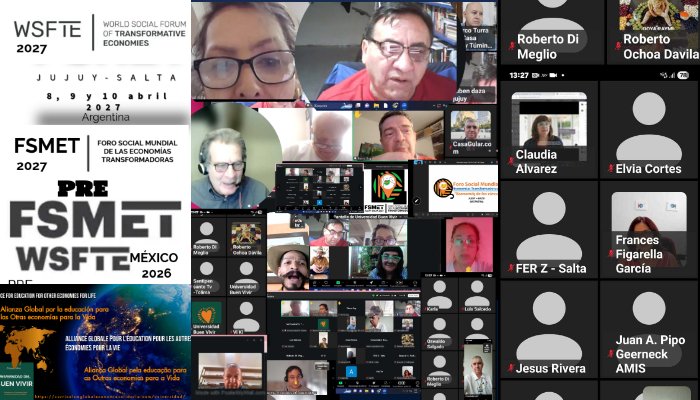The width and height of the screenshot is (700, 400).
Task: Click the muted mic icon beside large Roberto Di Meglio
Action: coord(512,46)
